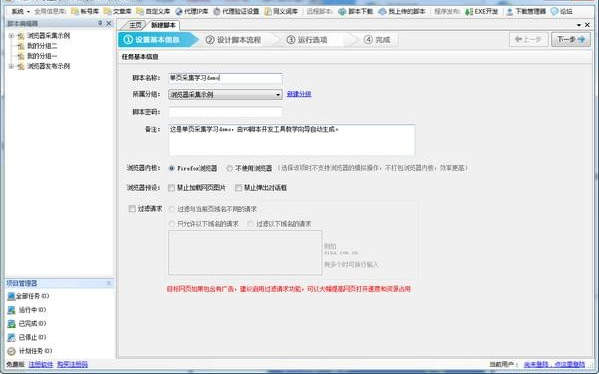Open 代理验证设置 in the toolbar
This screenshot has height=374, width=599.
pyautogui.click(x=236, y=11)
